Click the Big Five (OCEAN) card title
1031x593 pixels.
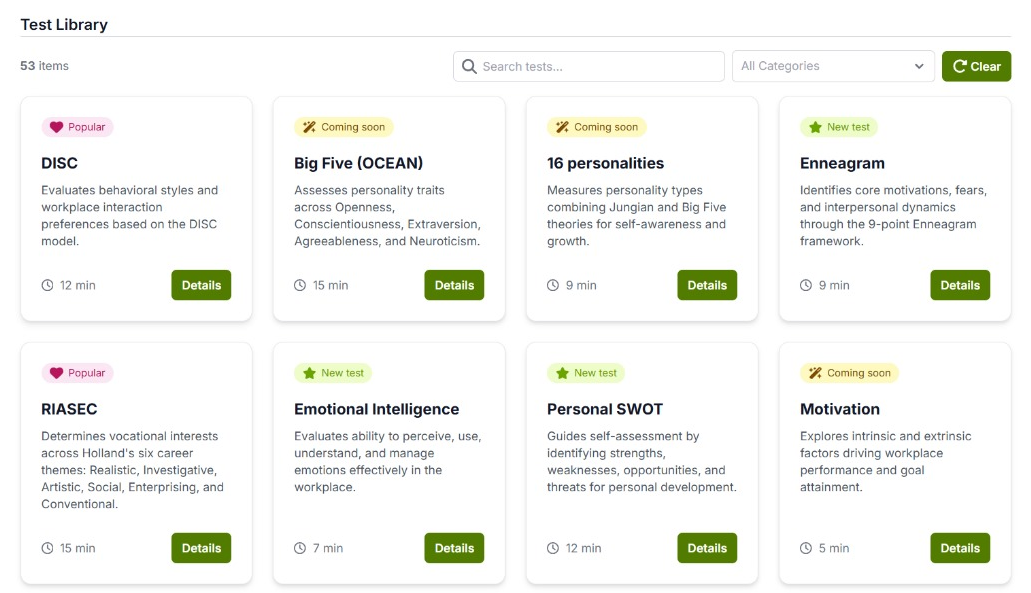pyautogui.click(x=358, y=163)
